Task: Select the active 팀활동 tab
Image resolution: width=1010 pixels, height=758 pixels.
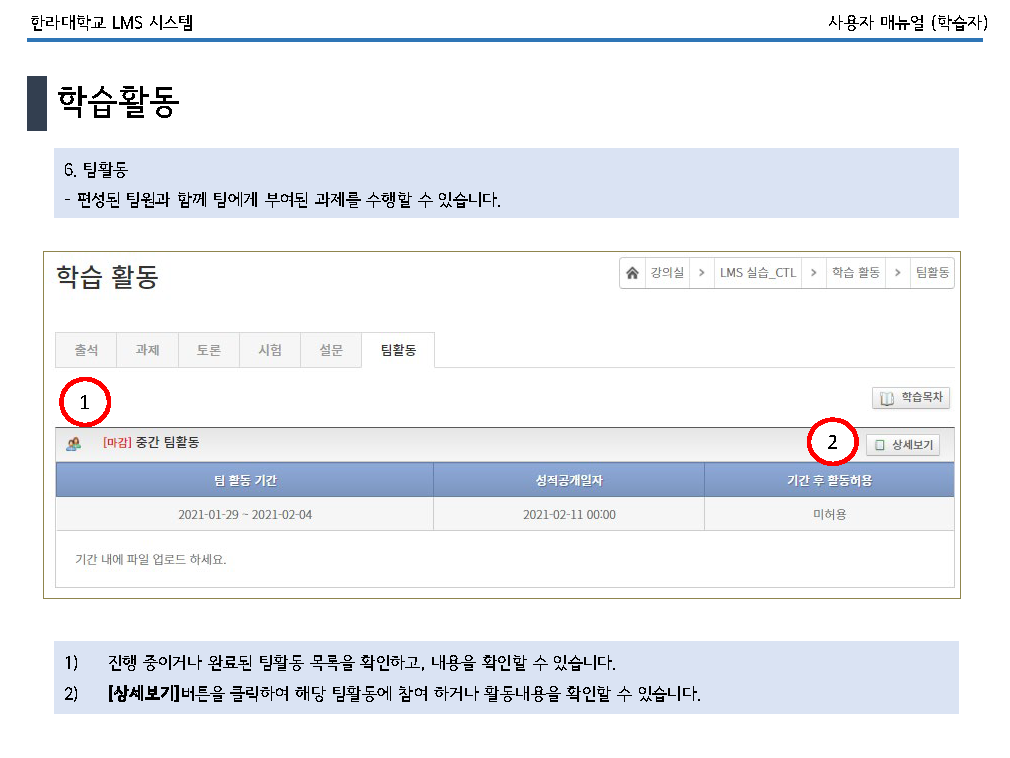Action: 398,350
